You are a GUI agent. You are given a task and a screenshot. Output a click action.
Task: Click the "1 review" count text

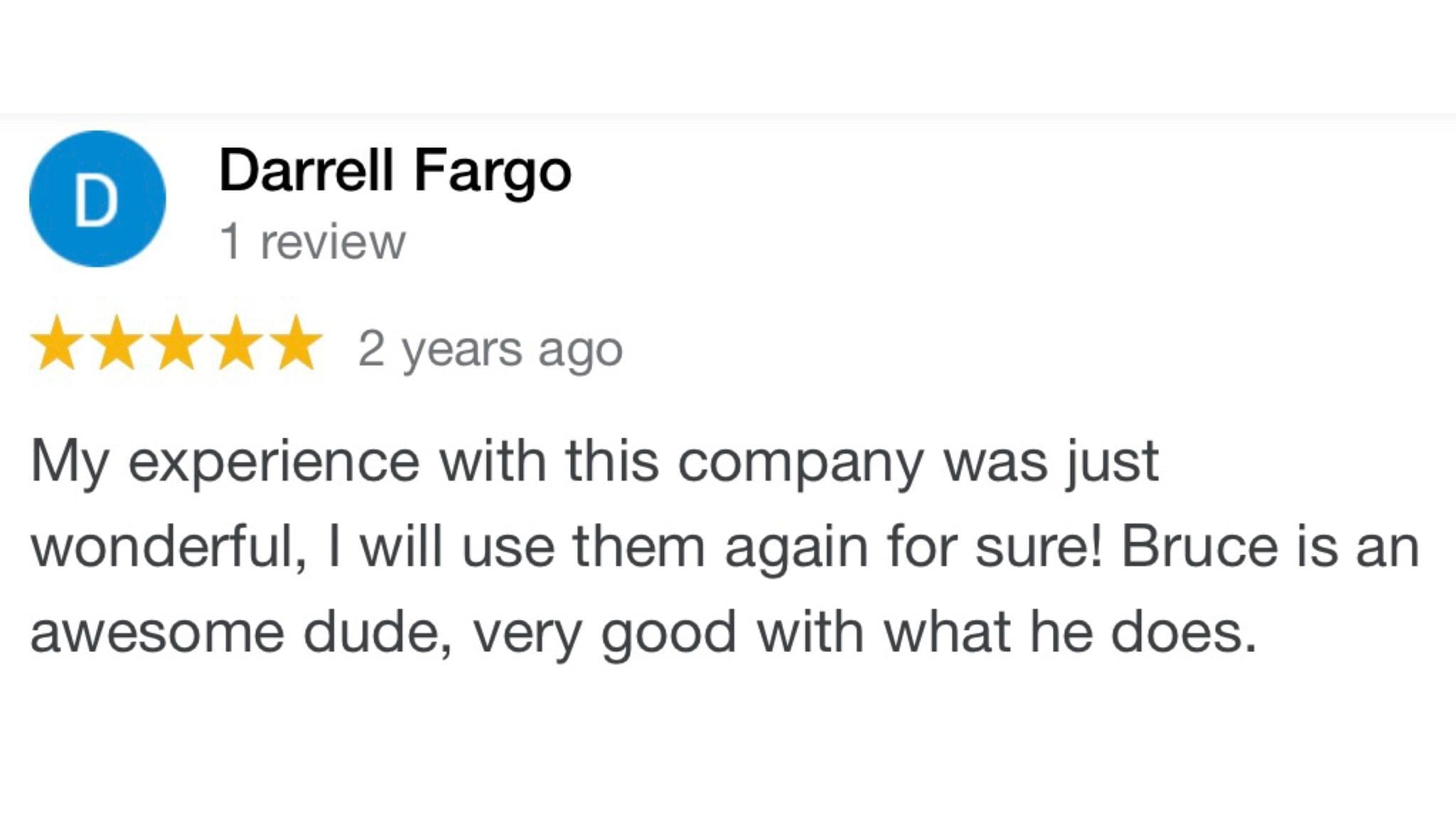click(x=312, y=242)
